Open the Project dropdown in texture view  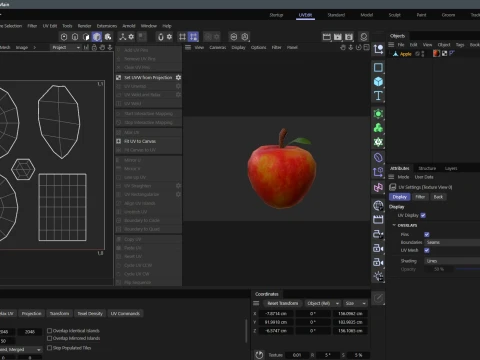[66, 47]
